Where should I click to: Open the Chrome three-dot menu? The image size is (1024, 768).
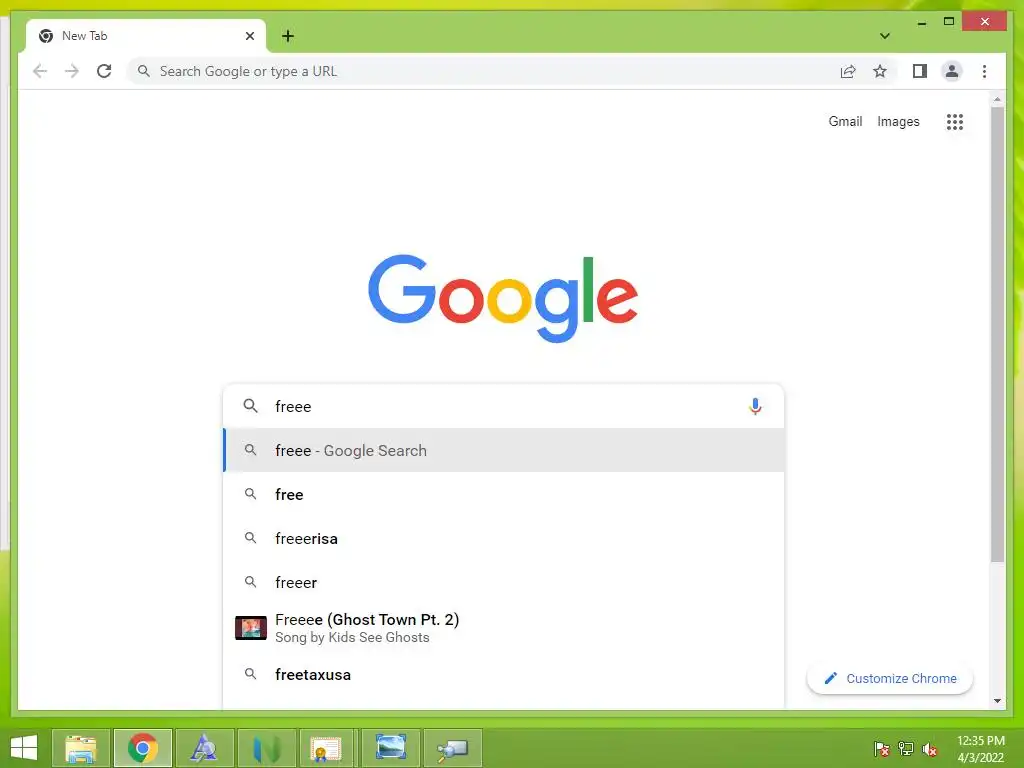pos(984,71)
